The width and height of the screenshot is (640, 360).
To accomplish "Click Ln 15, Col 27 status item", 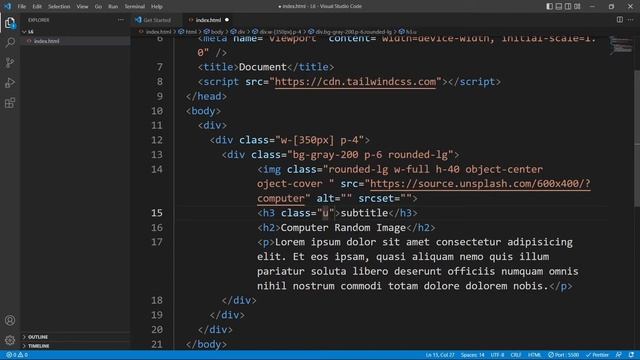I will (x=440, y=355).
